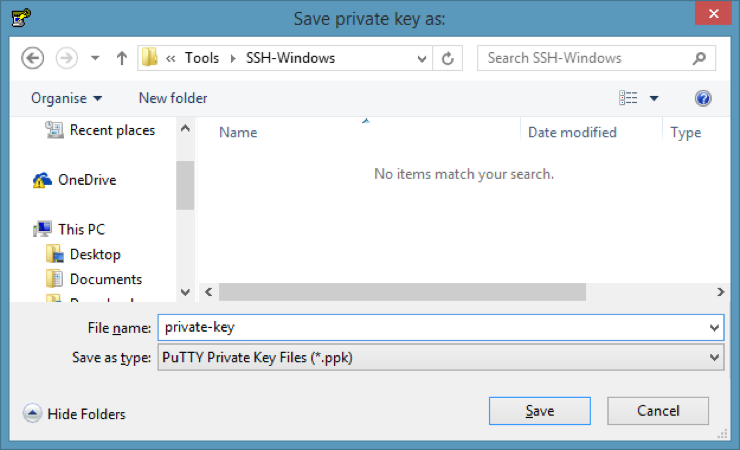Image resolution: width=740 pixels, height=450 pixels.
Task: Click the Forward navigation arrow
Action: coord(67,58)
